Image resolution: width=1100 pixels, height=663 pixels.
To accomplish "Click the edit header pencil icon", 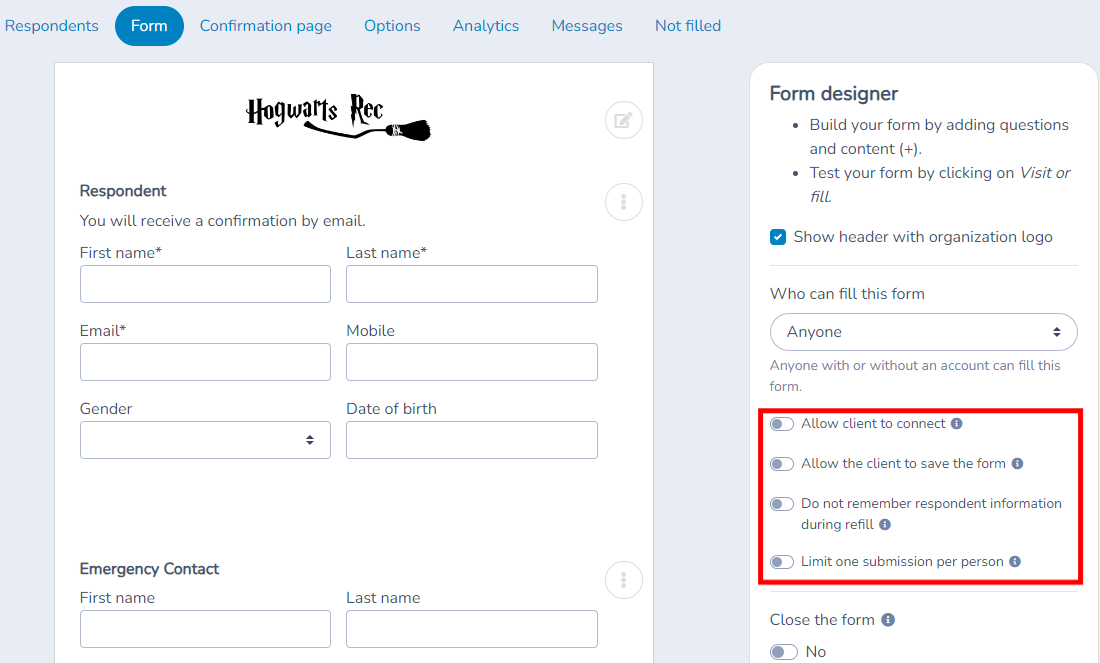I will 624,120.
